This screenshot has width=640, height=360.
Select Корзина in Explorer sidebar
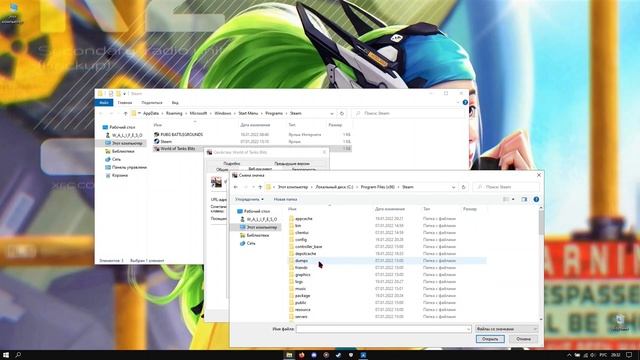click(x=117, y=175)
